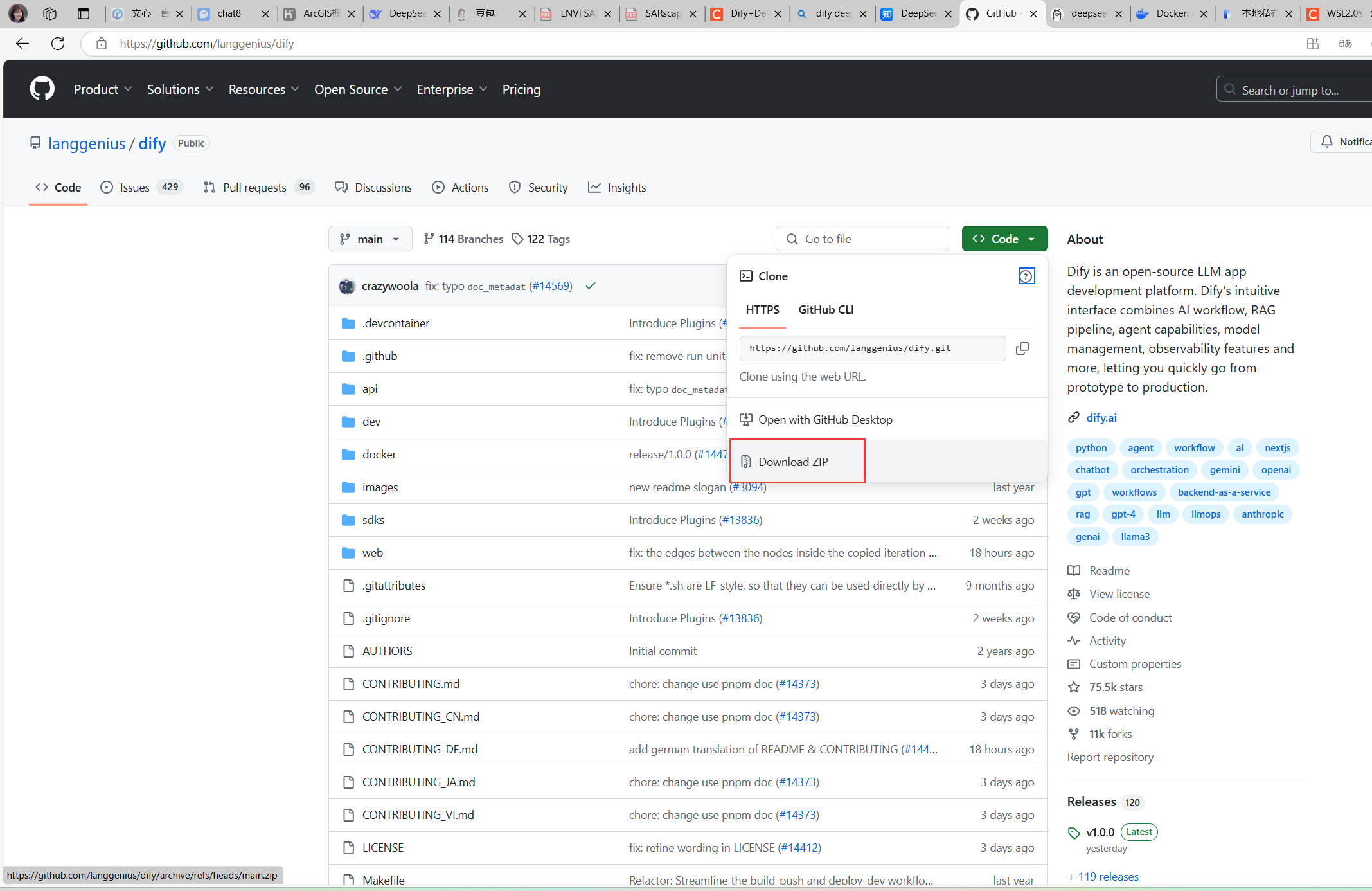This screenshot has width=1372, height=891.
Task: Open the .devcontainer folder
Action: coord(395,323)
